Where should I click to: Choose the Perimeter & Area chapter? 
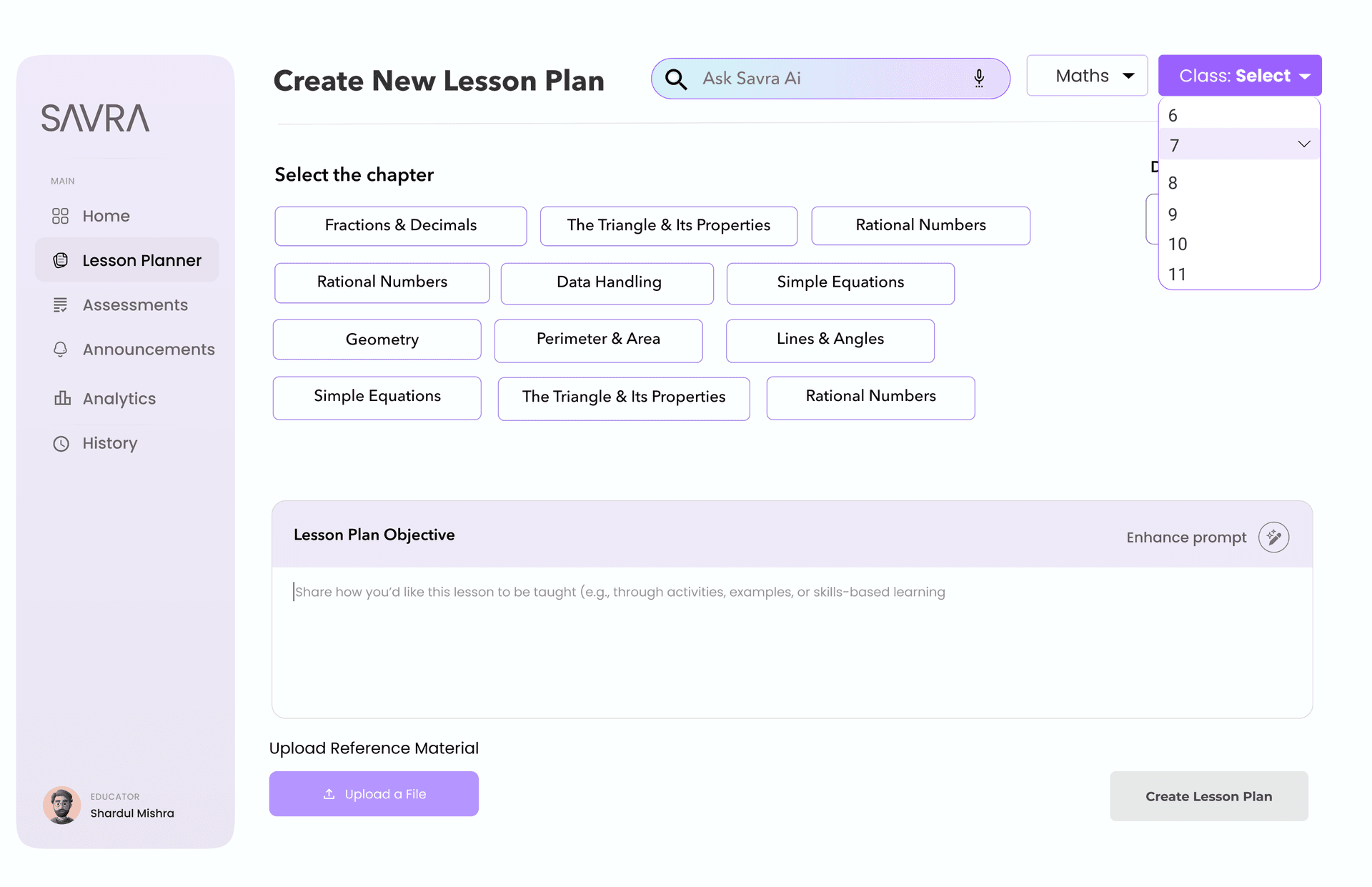[598, 340]
